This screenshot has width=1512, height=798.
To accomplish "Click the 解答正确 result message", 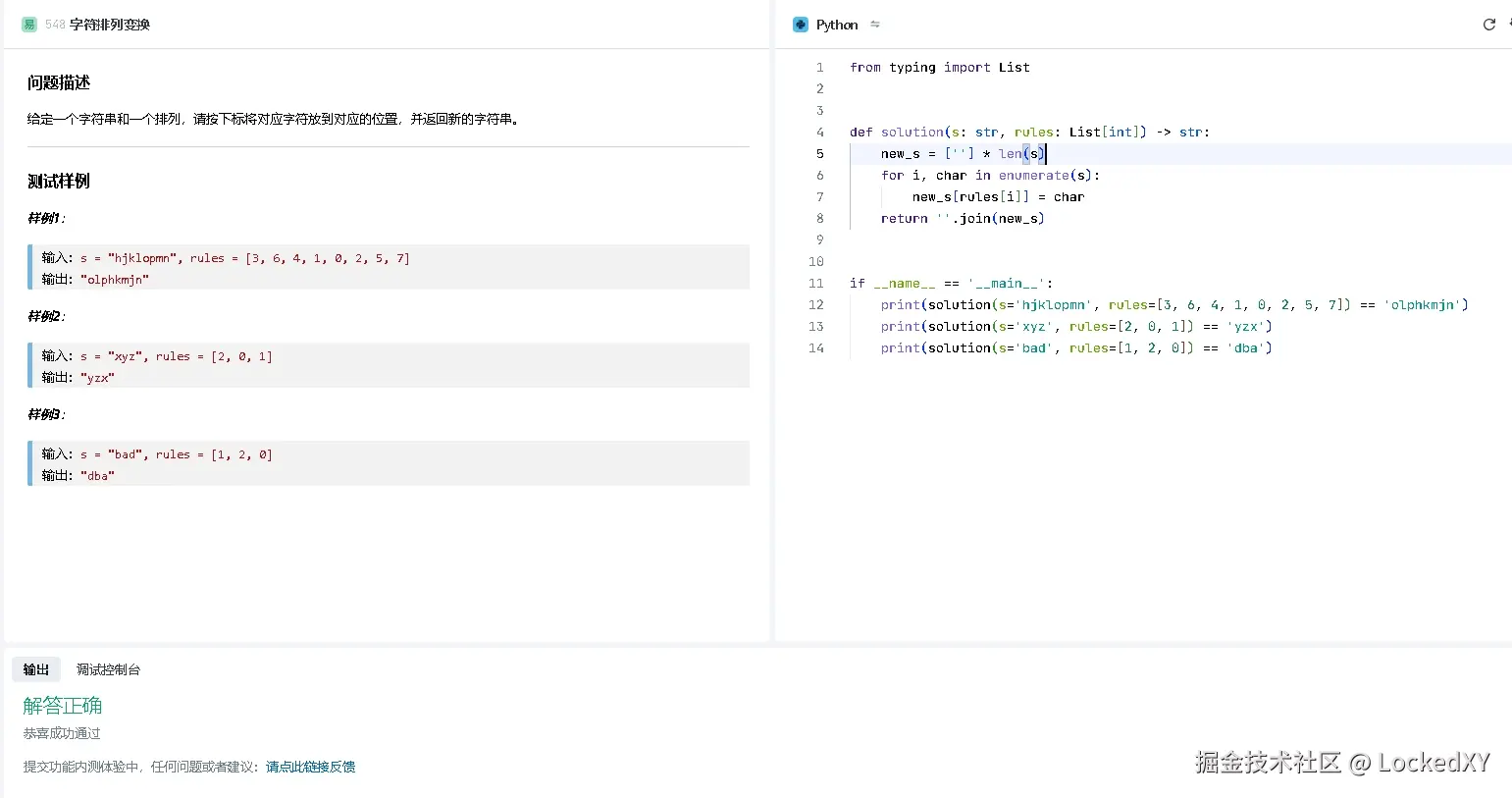I will [x=63, y=706].
